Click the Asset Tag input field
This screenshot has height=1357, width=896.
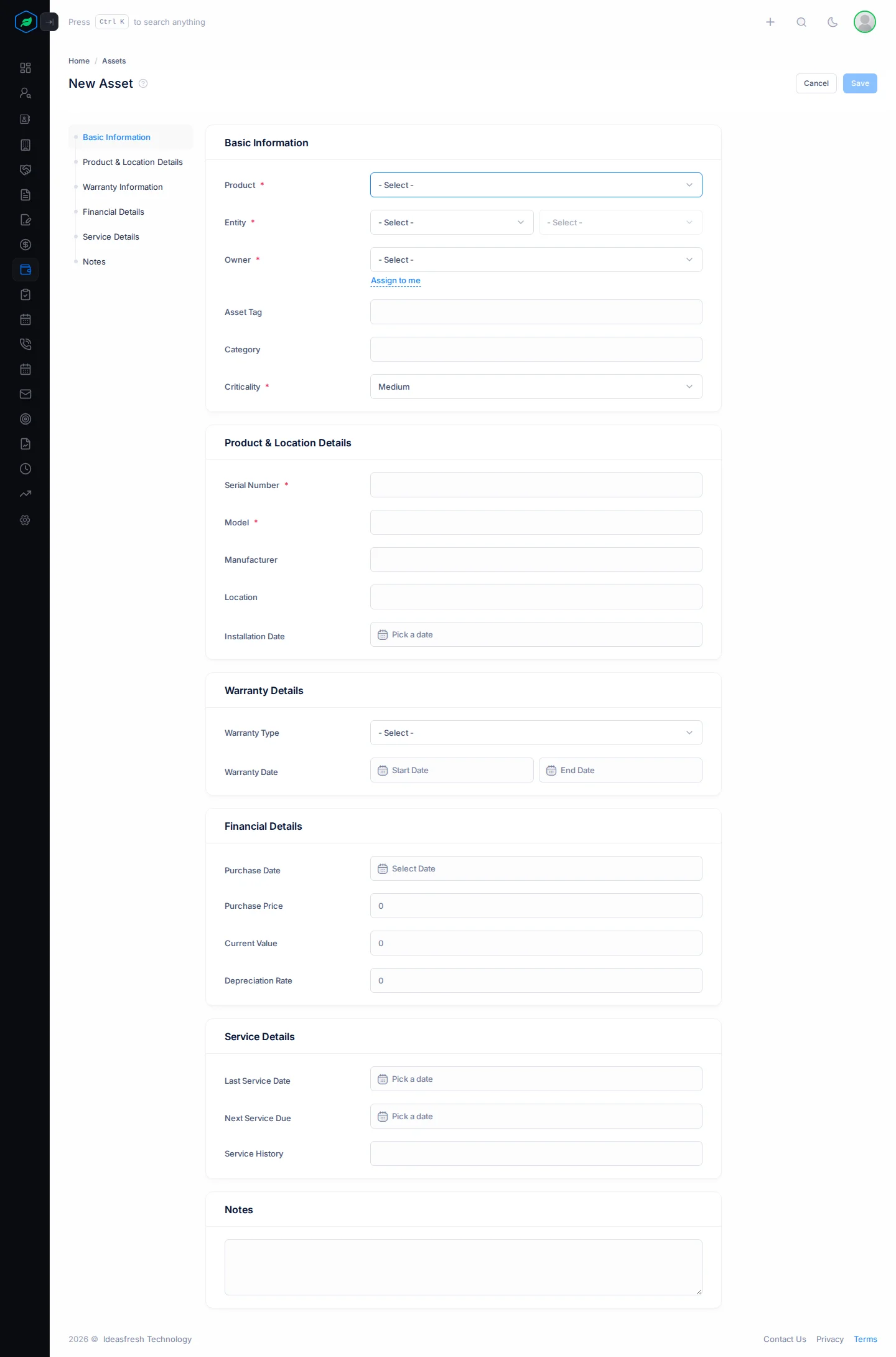(x=536, y=312)
